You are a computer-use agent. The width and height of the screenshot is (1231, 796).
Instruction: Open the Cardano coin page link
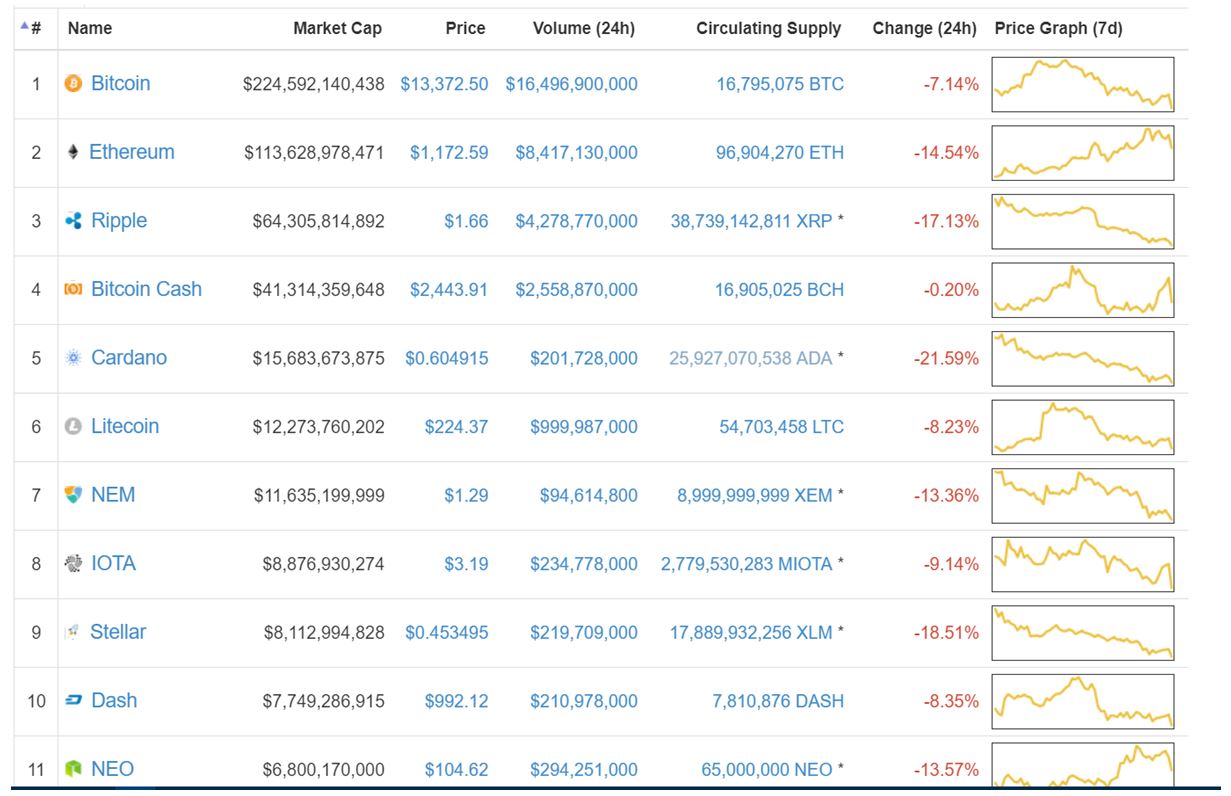point(129,357)
